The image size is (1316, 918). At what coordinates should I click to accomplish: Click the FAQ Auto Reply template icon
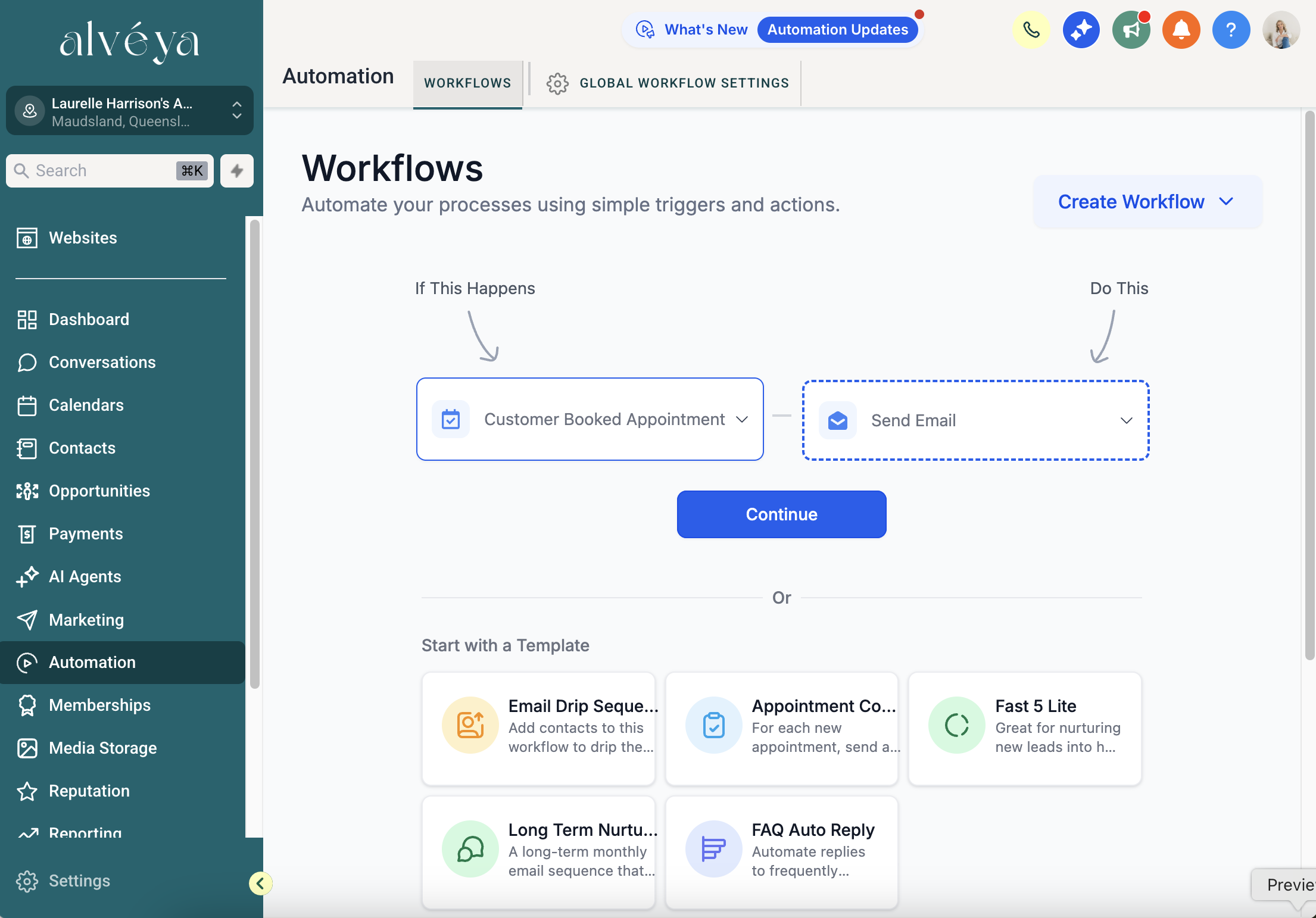tap(714, 849)
